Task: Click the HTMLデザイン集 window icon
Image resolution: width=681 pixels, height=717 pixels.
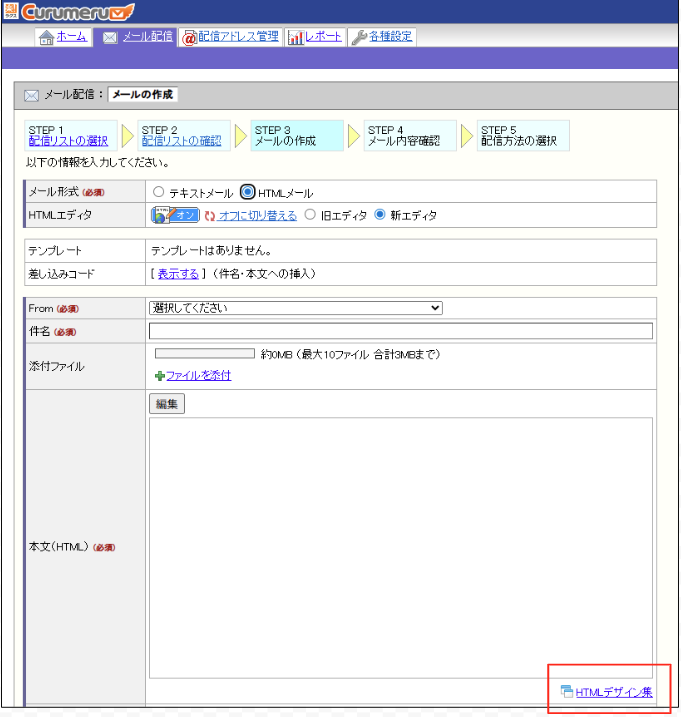Action: pos(566,691)
